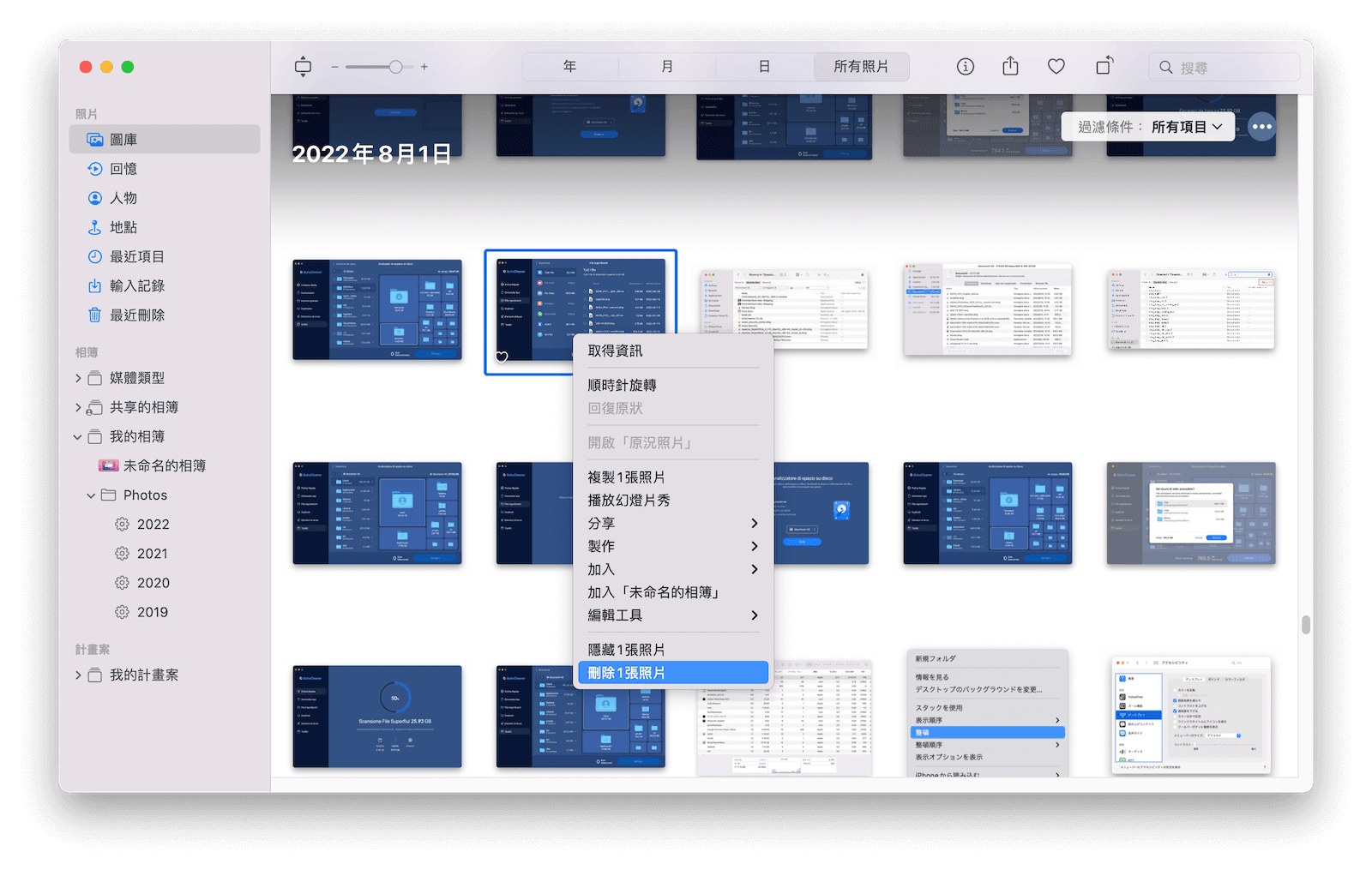Viewport: 1372px width, 870px height.
Task: Click the Info (i) toolbar icon
Action: 964,66
